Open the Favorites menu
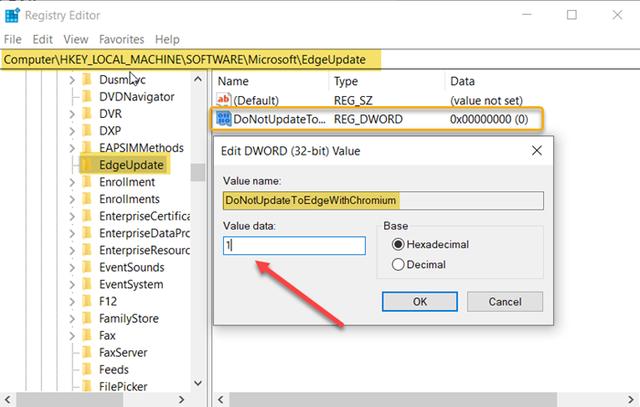The width and height of the screenshot is (640, 407). 121,39
